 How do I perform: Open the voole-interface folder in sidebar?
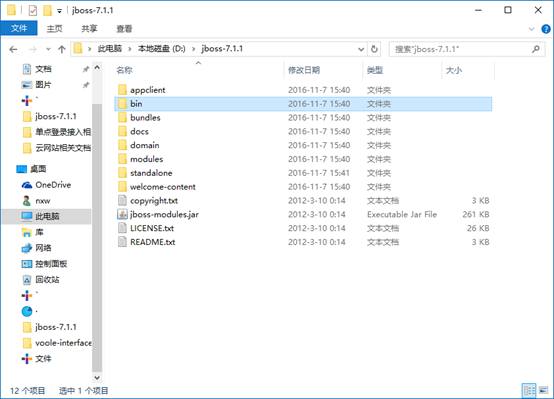pyautogui.click(x=63, y=343)
